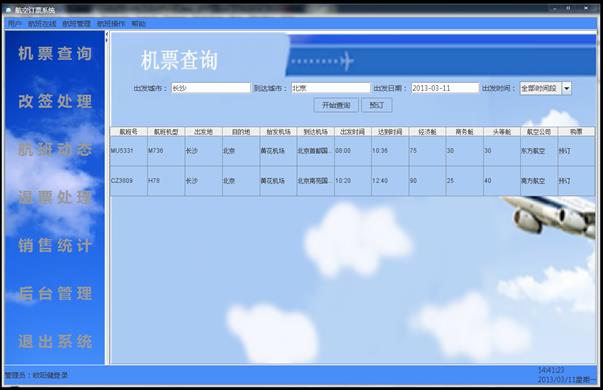Viewport: 603px width, 390px height.
Task: Open the 帮助 menu
Action: pyautogui.click(x=138, y=24)
